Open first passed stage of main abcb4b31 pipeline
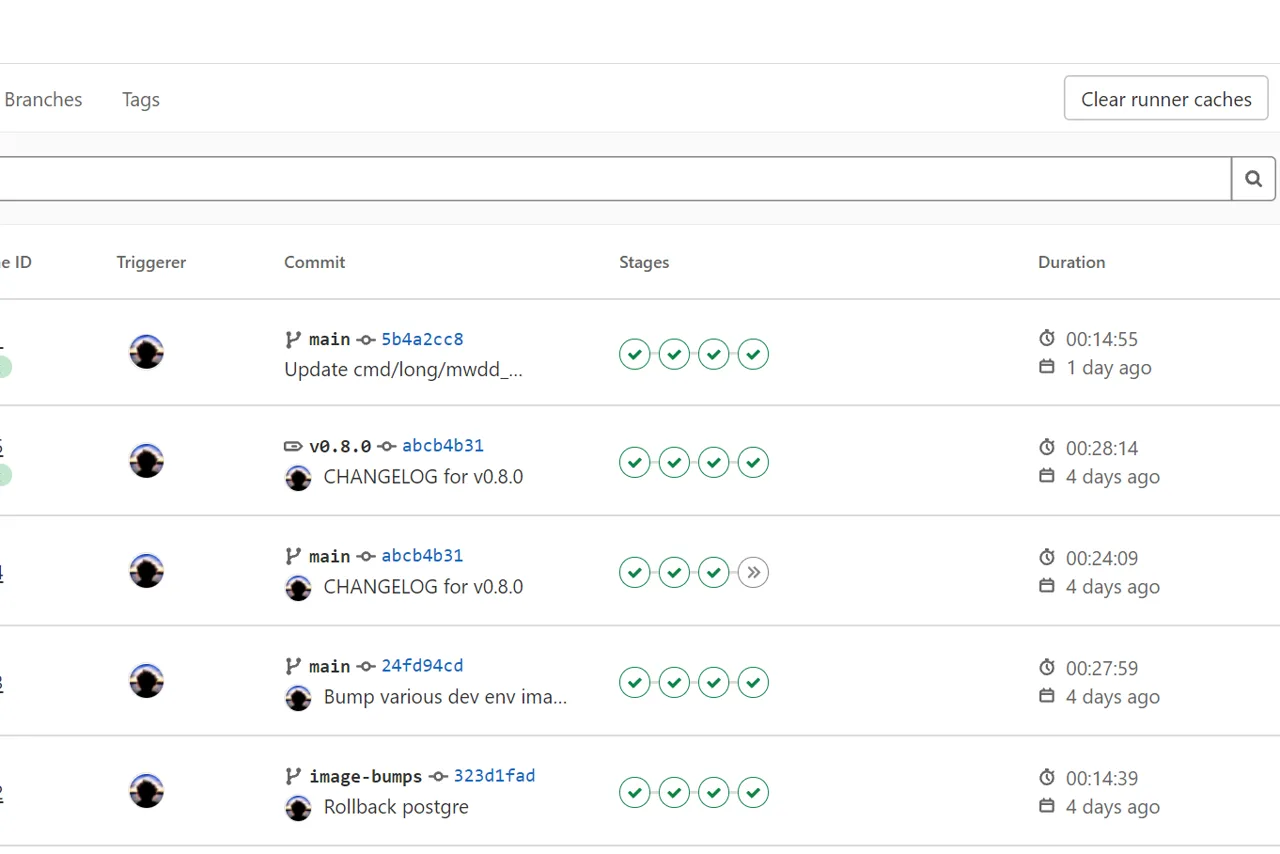The width and height of the screenshot is (1280, 854). pyautogui.click(x=635, y=573)
